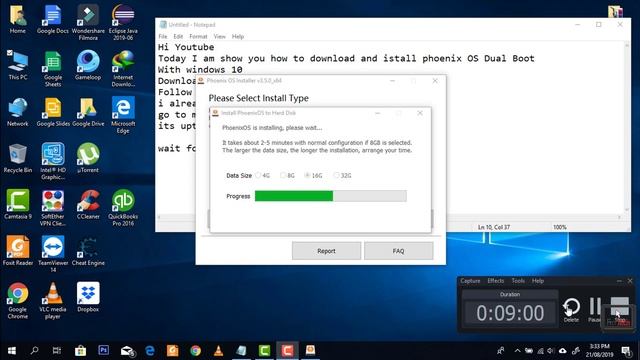Click the FAQ button
Viewport: 640px width, 360px height.
tap(398, 251)
